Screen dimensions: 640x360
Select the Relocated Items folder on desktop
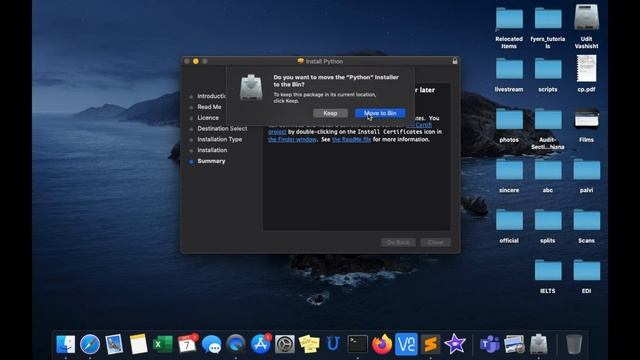coord(509,19)
